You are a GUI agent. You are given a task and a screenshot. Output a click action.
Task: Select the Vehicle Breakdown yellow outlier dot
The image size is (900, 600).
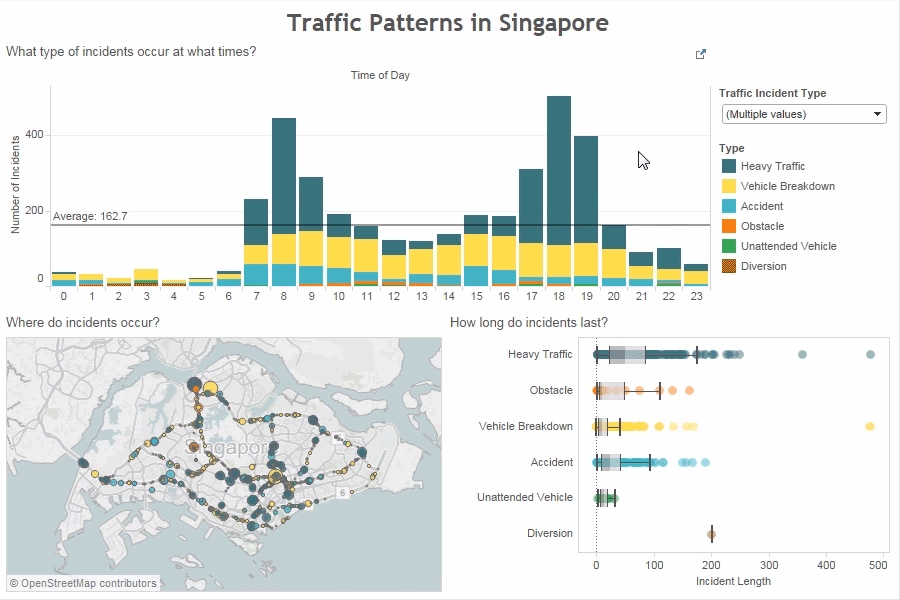pos(869,427)
